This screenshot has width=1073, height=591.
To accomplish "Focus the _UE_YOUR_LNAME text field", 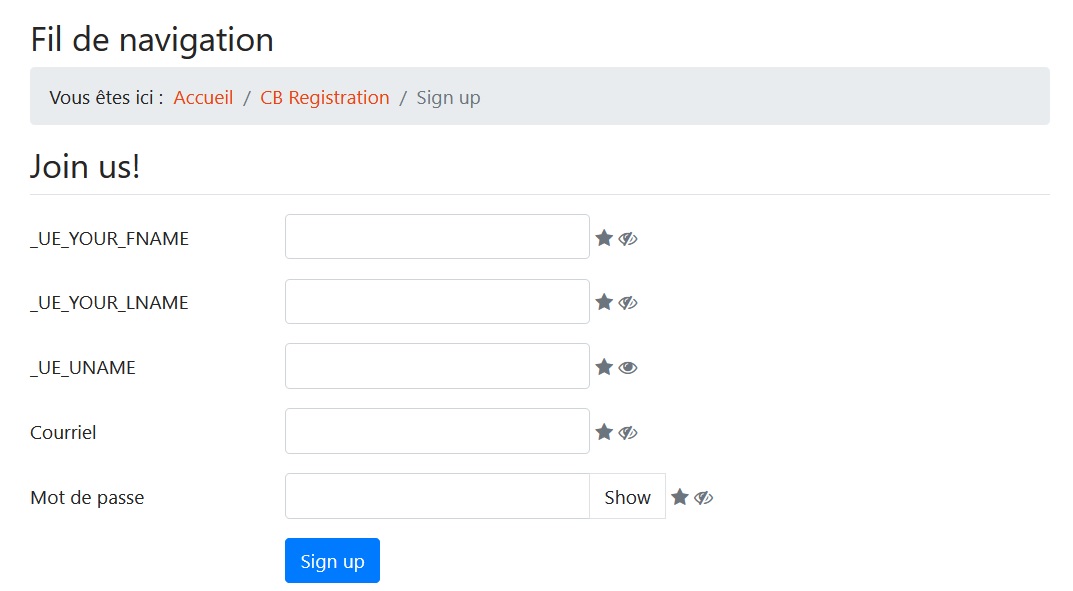I will pos(437,302).
